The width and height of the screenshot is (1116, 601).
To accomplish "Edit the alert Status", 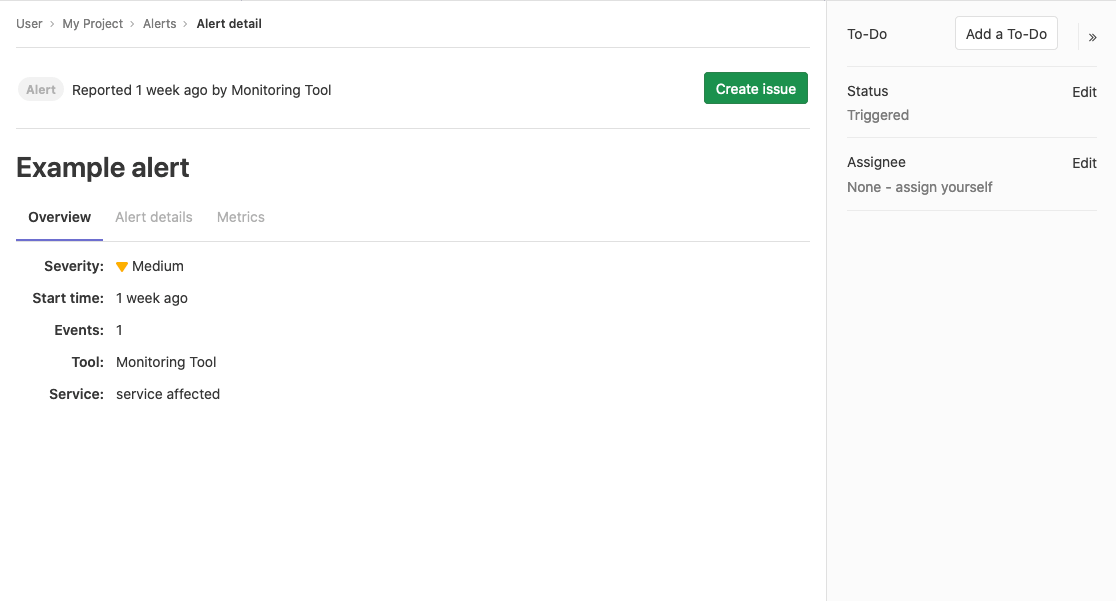I will pos(1084,92).
